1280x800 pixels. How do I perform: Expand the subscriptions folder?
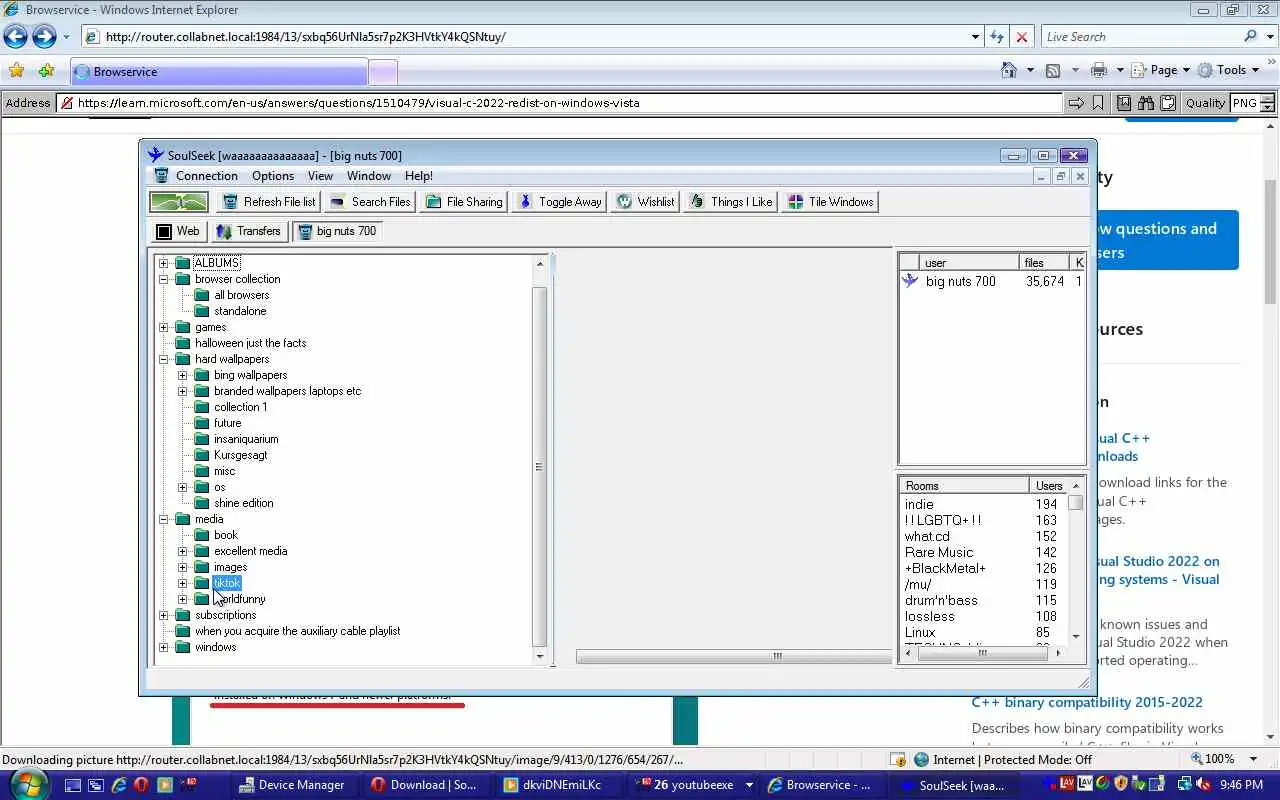164,615
